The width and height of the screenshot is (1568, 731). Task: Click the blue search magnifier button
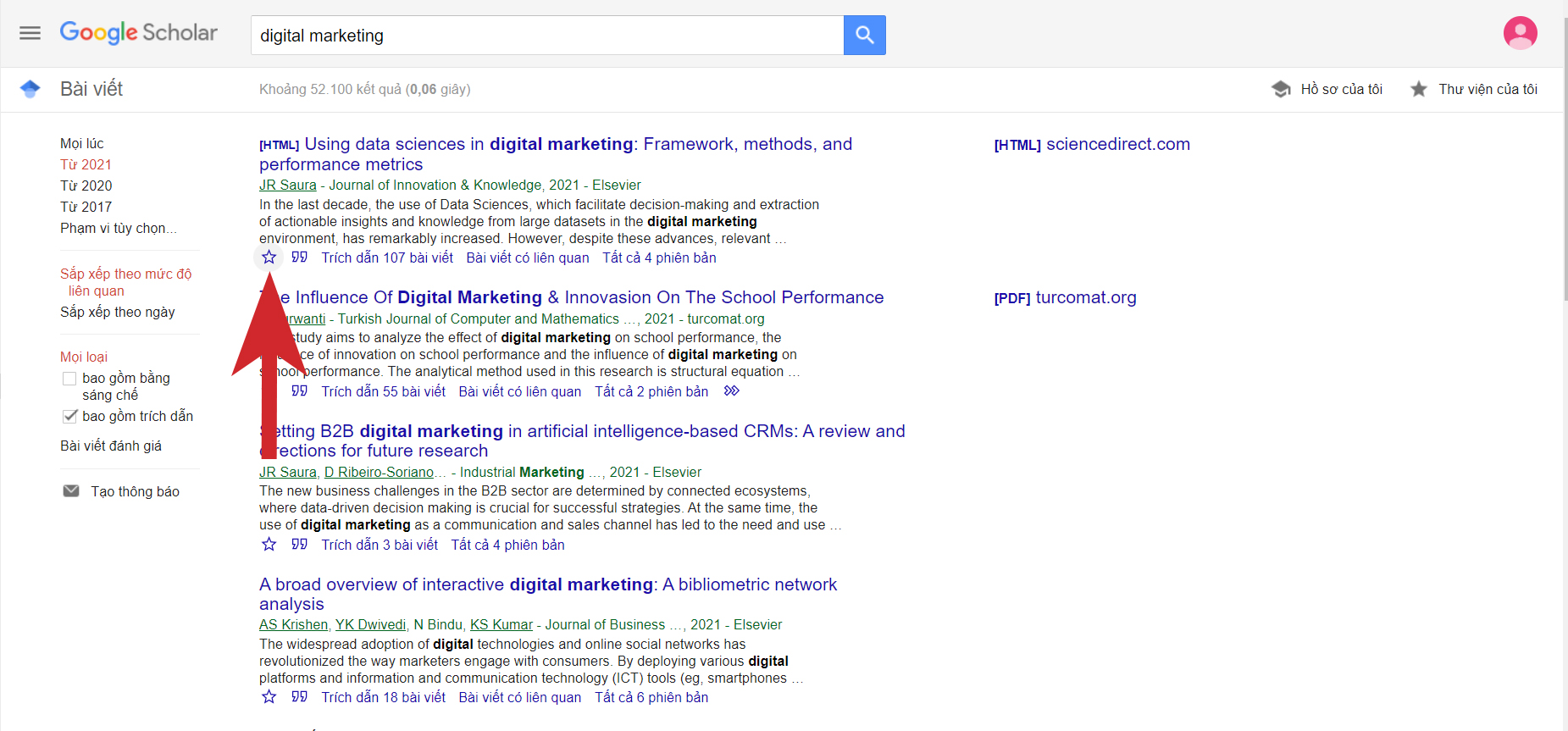(x=864, y=35)
